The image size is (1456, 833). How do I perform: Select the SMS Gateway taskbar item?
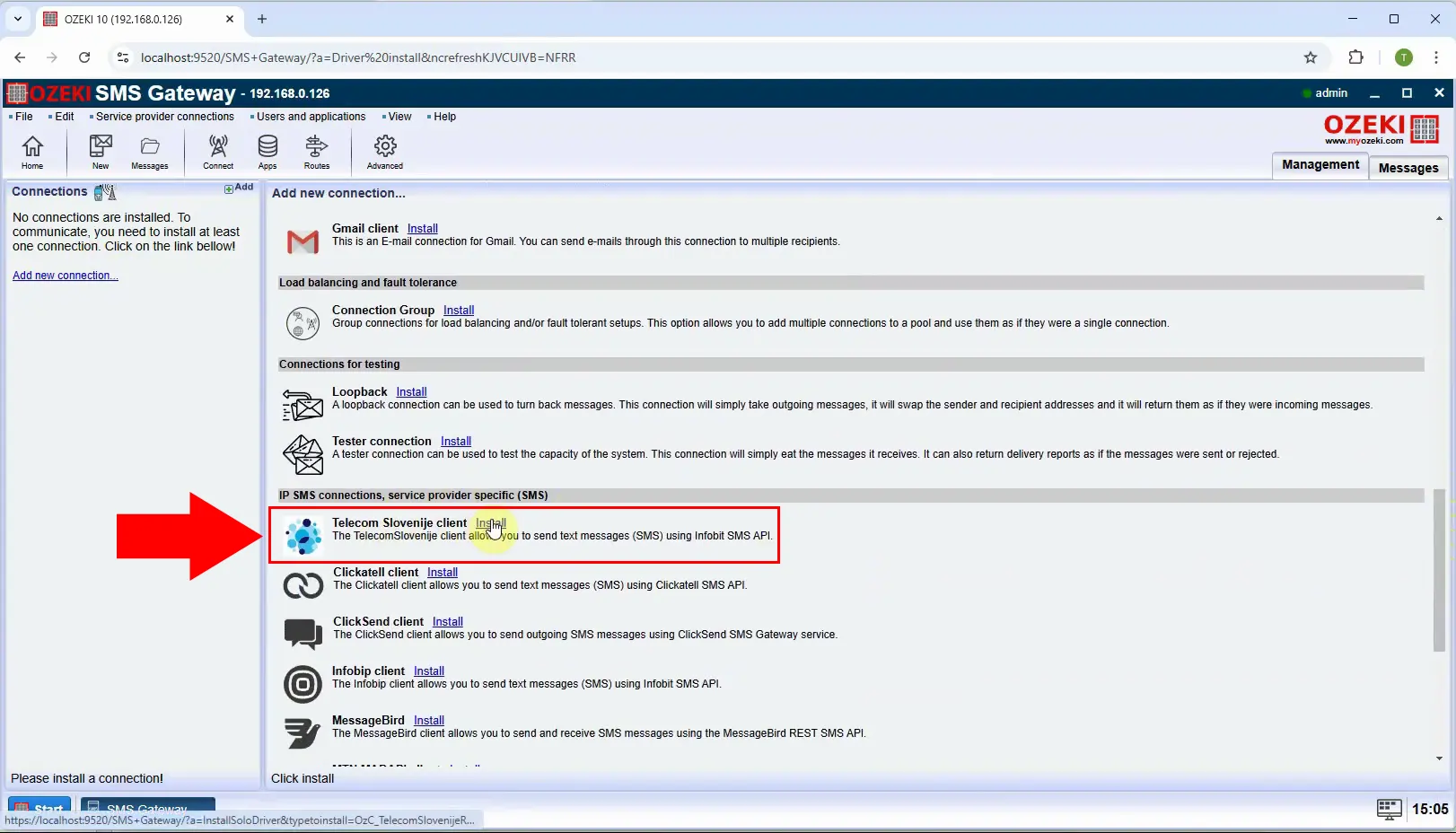(x=147, y=804)
